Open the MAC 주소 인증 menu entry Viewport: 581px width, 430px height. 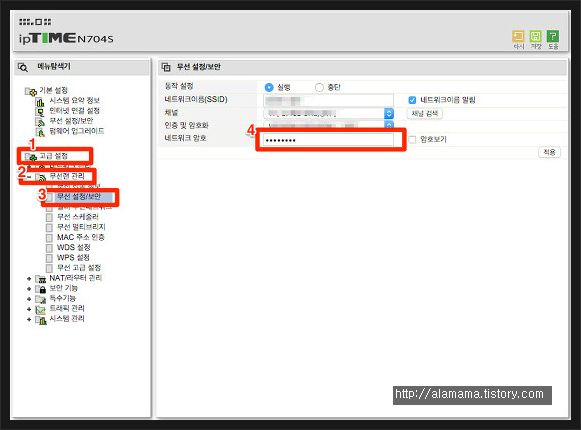tap(80, 237)
